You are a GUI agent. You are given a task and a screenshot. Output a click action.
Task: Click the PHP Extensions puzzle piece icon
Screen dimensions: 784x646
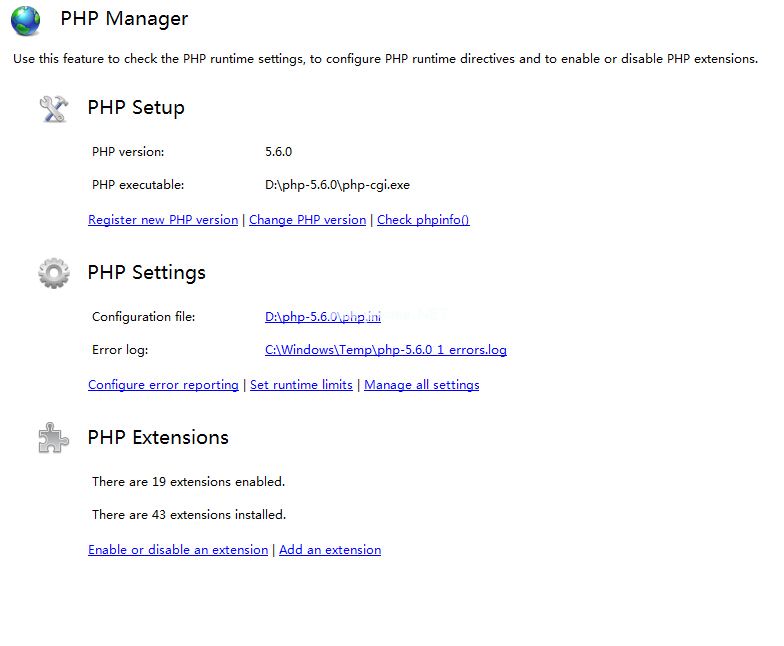[x=54, y=438]
